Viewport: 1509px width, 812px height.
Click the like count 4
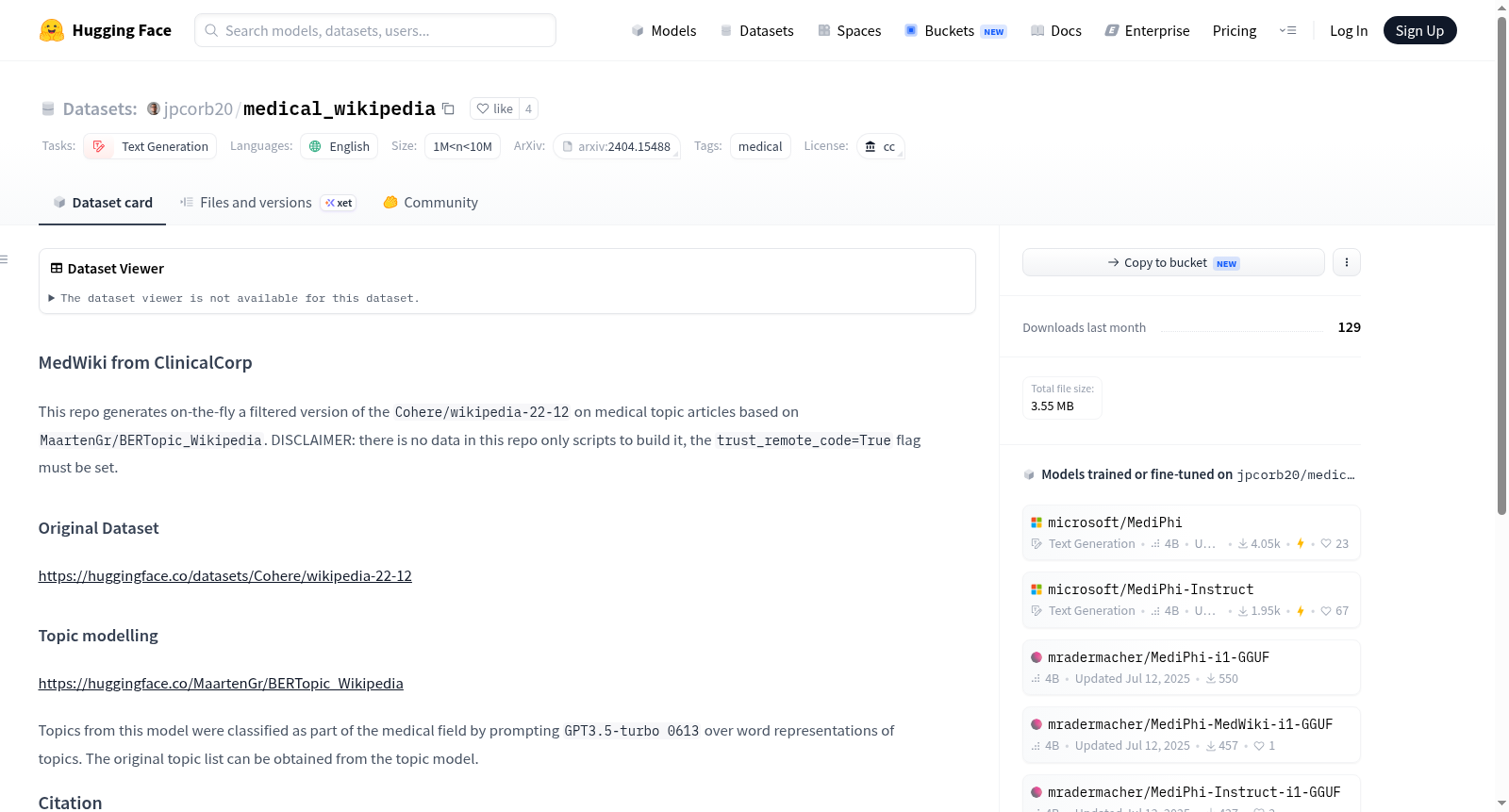click(528, 108)
